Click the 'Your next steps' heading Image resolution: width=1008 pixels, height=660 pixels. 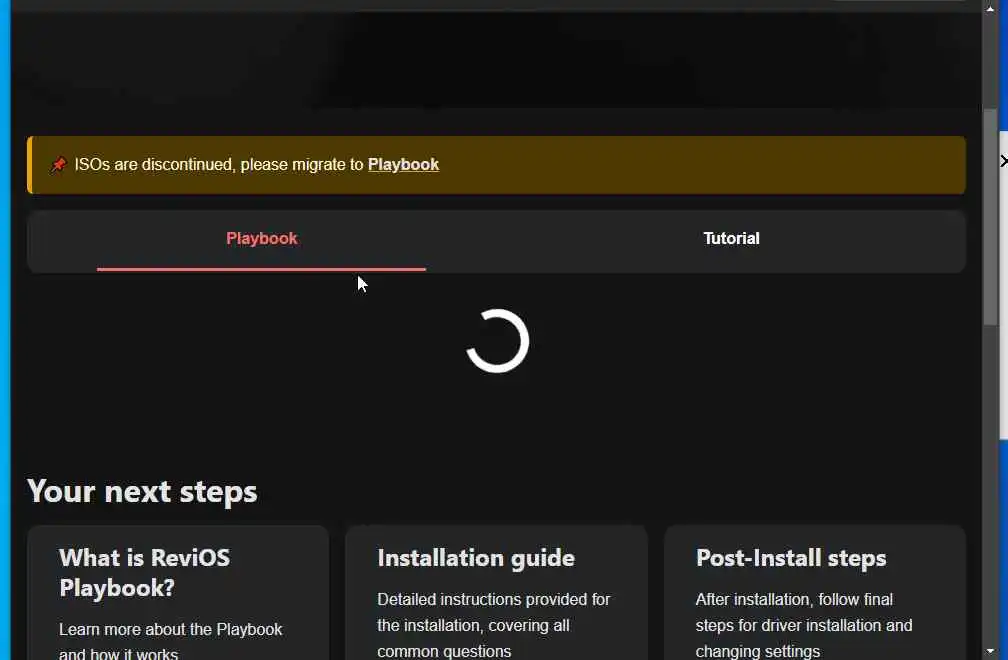142,492
